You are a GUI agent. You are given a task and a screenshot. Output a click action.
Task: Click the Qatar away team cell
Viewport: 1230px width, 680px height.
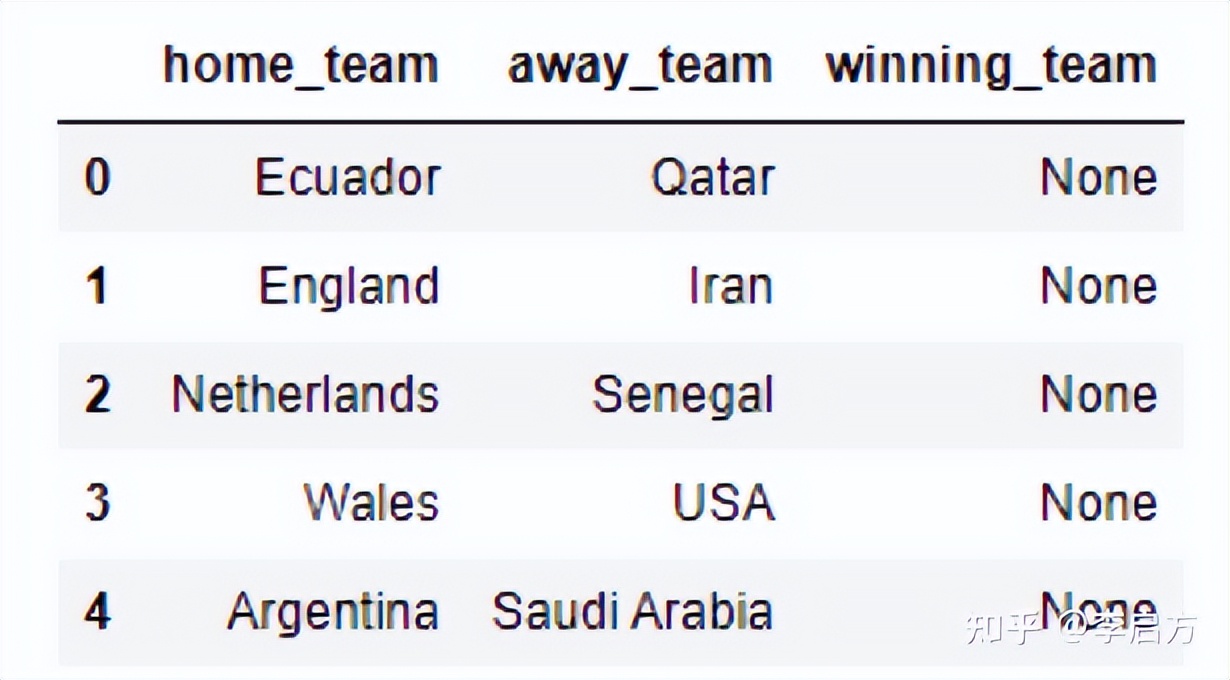(x=712, y=178)
